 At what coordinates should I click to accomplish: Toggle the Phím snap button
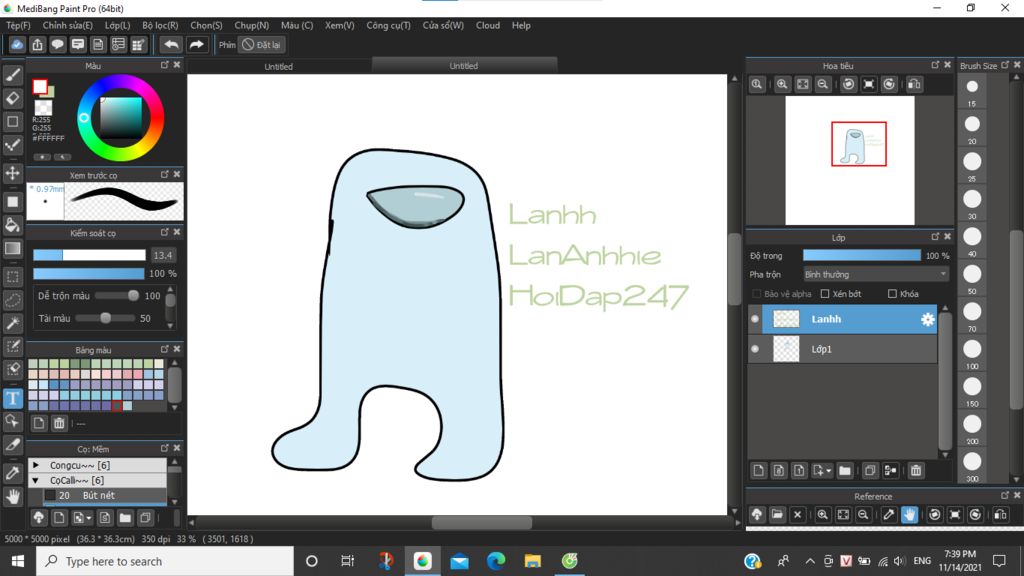click(x=227, y=45)
